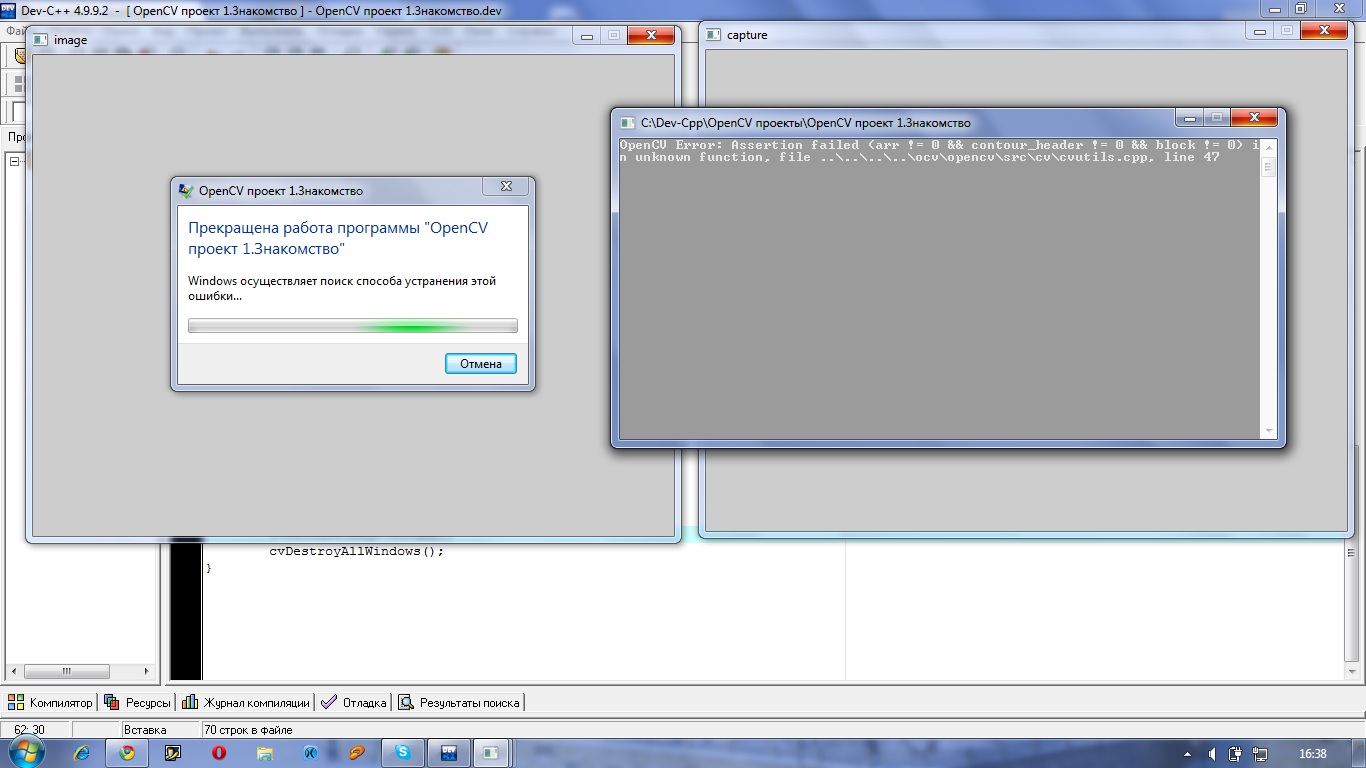Close the capture window

(1325, 31)
